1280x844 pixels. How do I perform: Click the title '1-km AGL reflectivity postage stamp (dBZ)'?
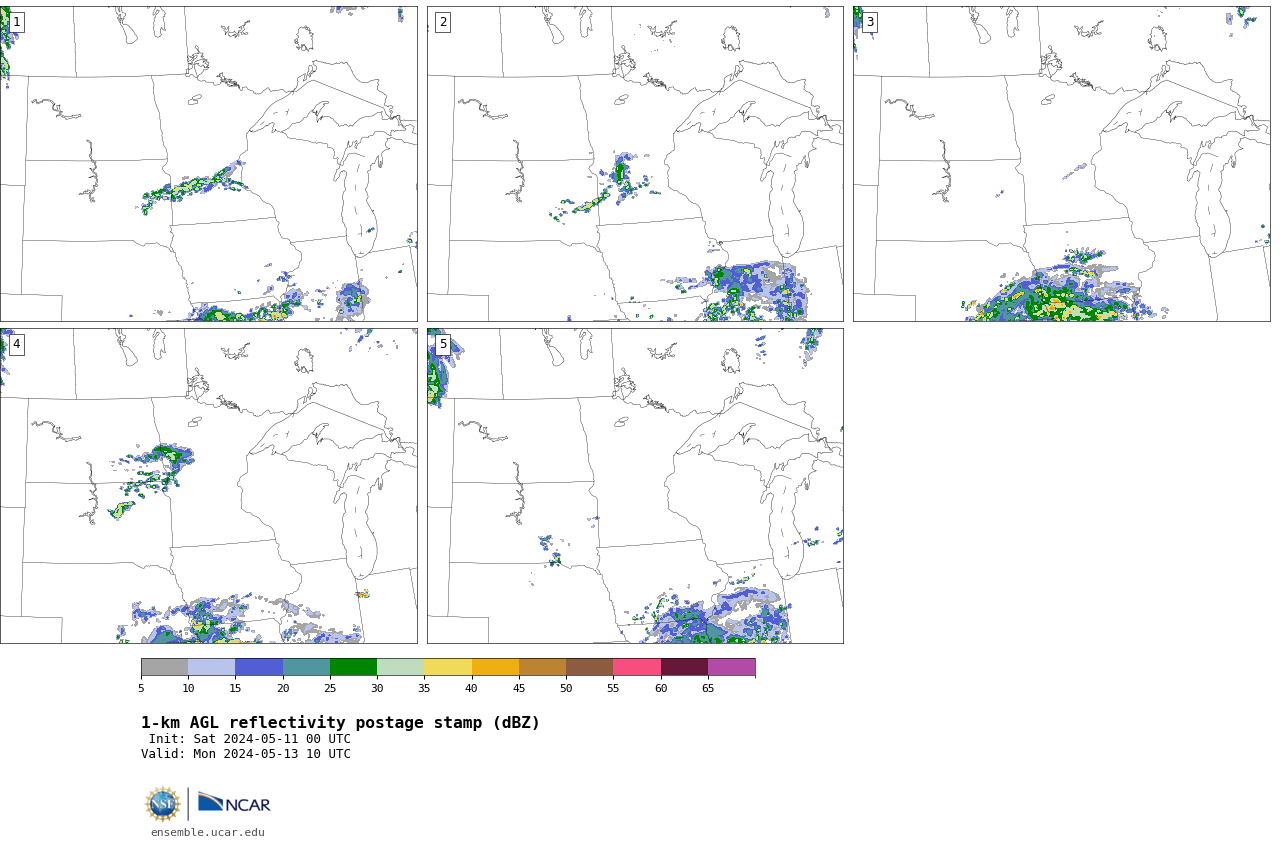tap(340, 723)
